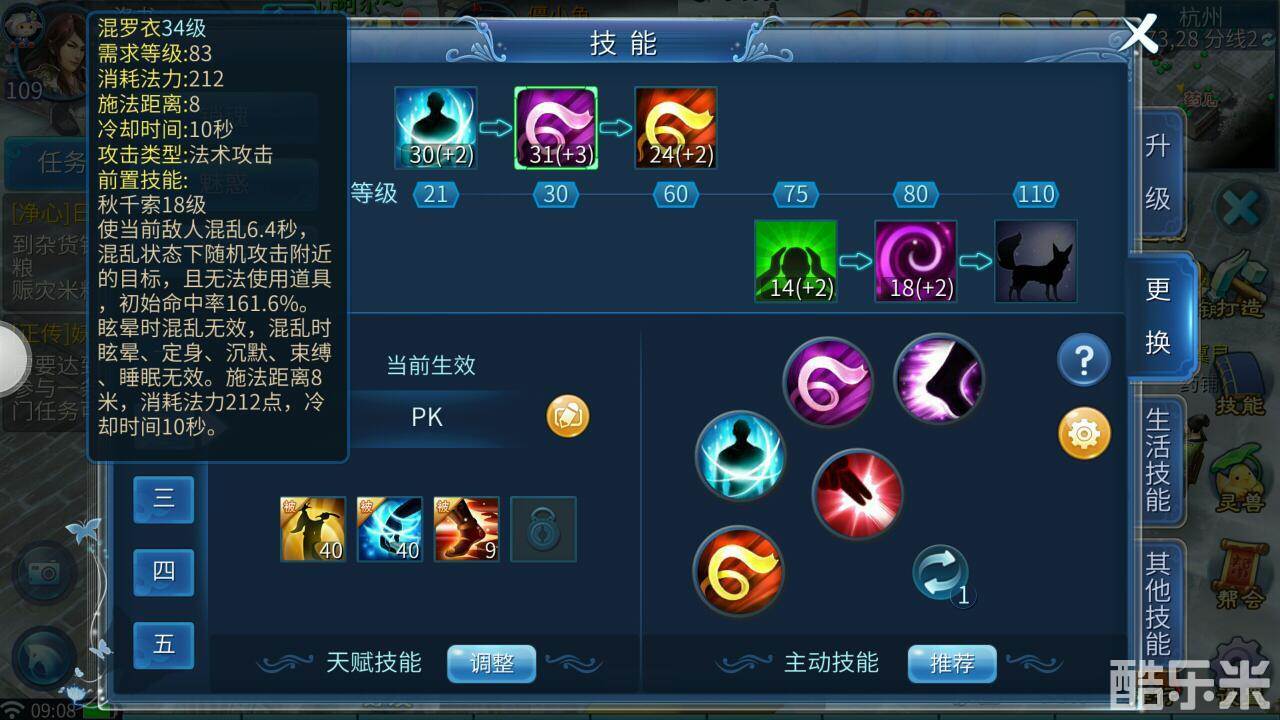This screenshot has width=1280, height=720.
Task: Select skill preset 三
Action: (x=164, y=498)
